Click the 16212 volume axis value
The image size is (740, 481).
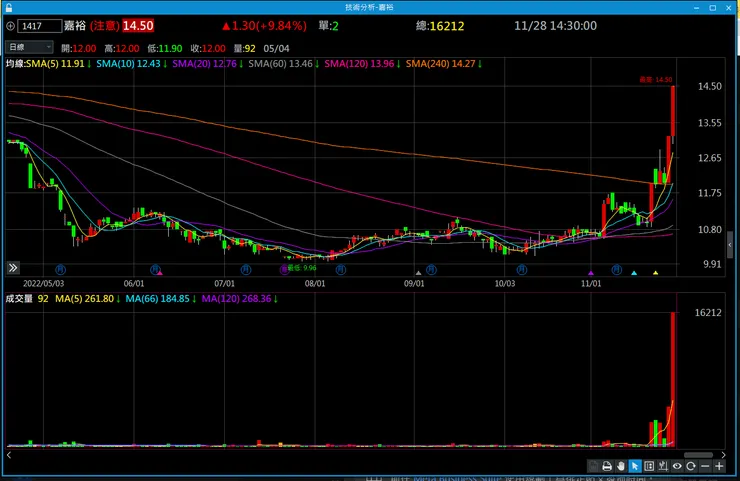point(708,312)
